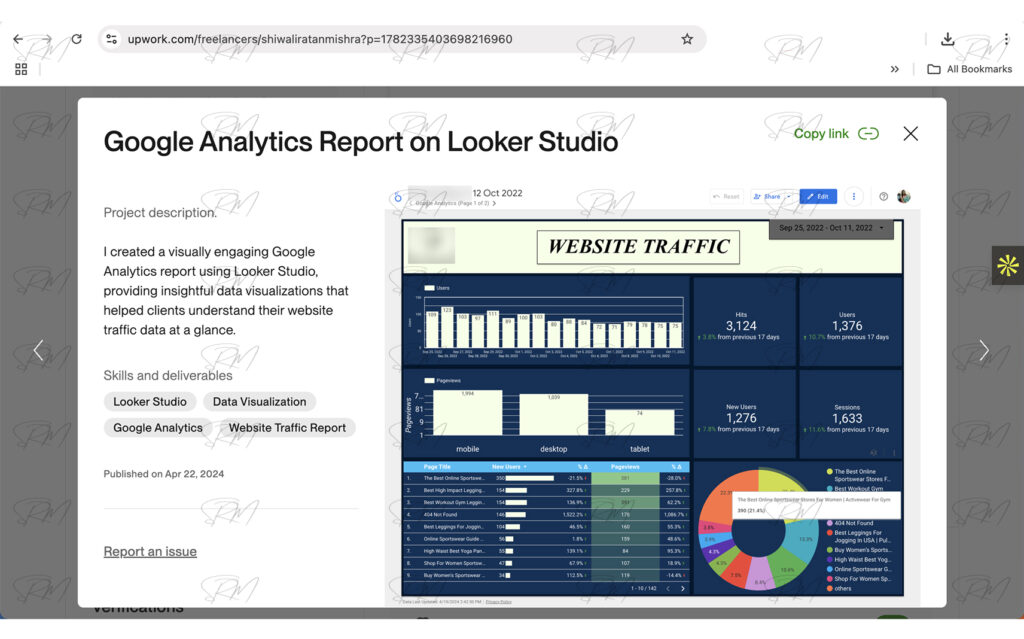Select the Online Sportswear Guide table row
Viewport: 1024px width, 639px height.
pyautogui.click(x=546, y=539)
